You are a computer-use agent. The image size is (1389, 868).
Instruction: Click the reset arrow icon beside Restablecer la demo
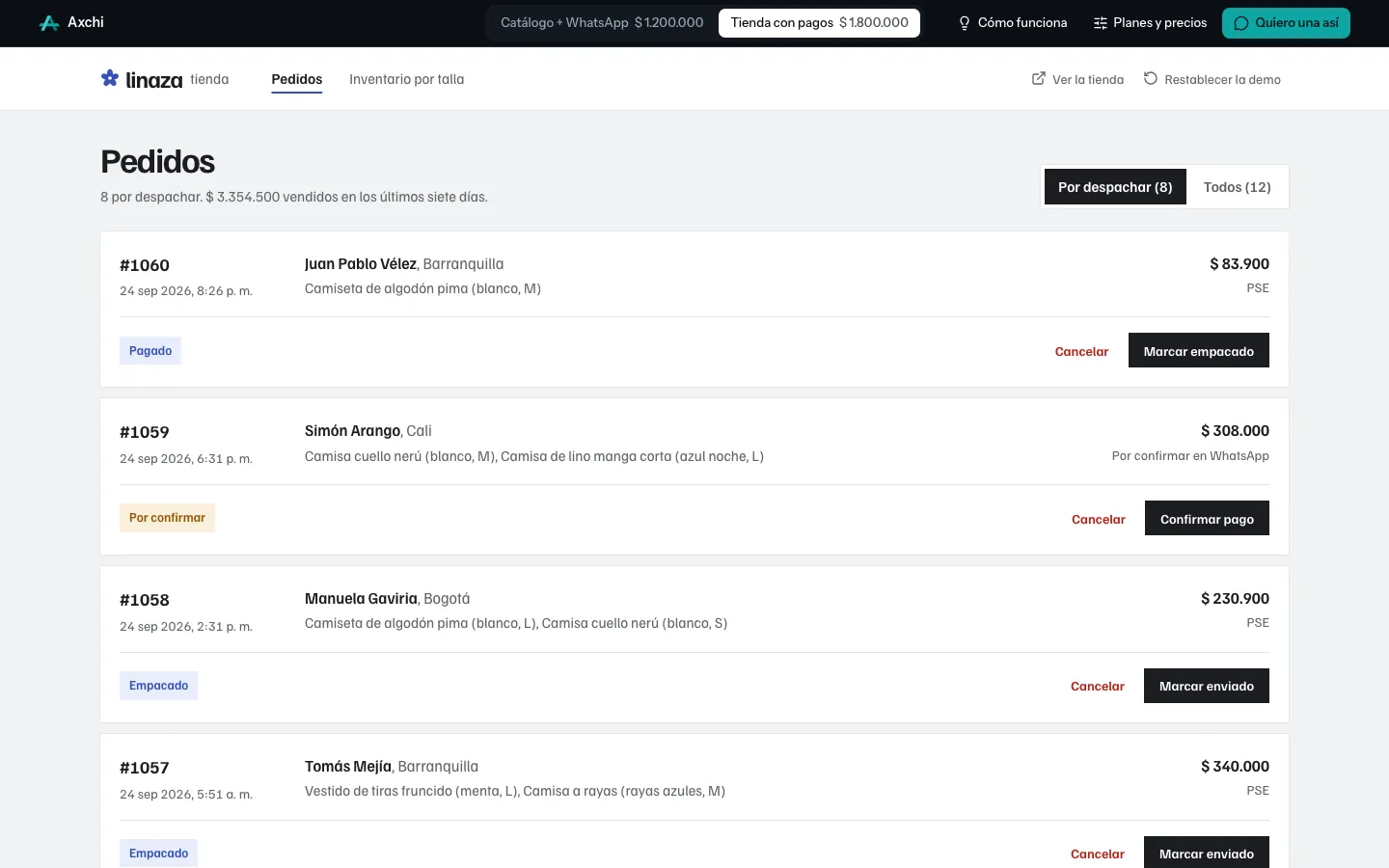pyautogui.click(x=1151, y=78)
